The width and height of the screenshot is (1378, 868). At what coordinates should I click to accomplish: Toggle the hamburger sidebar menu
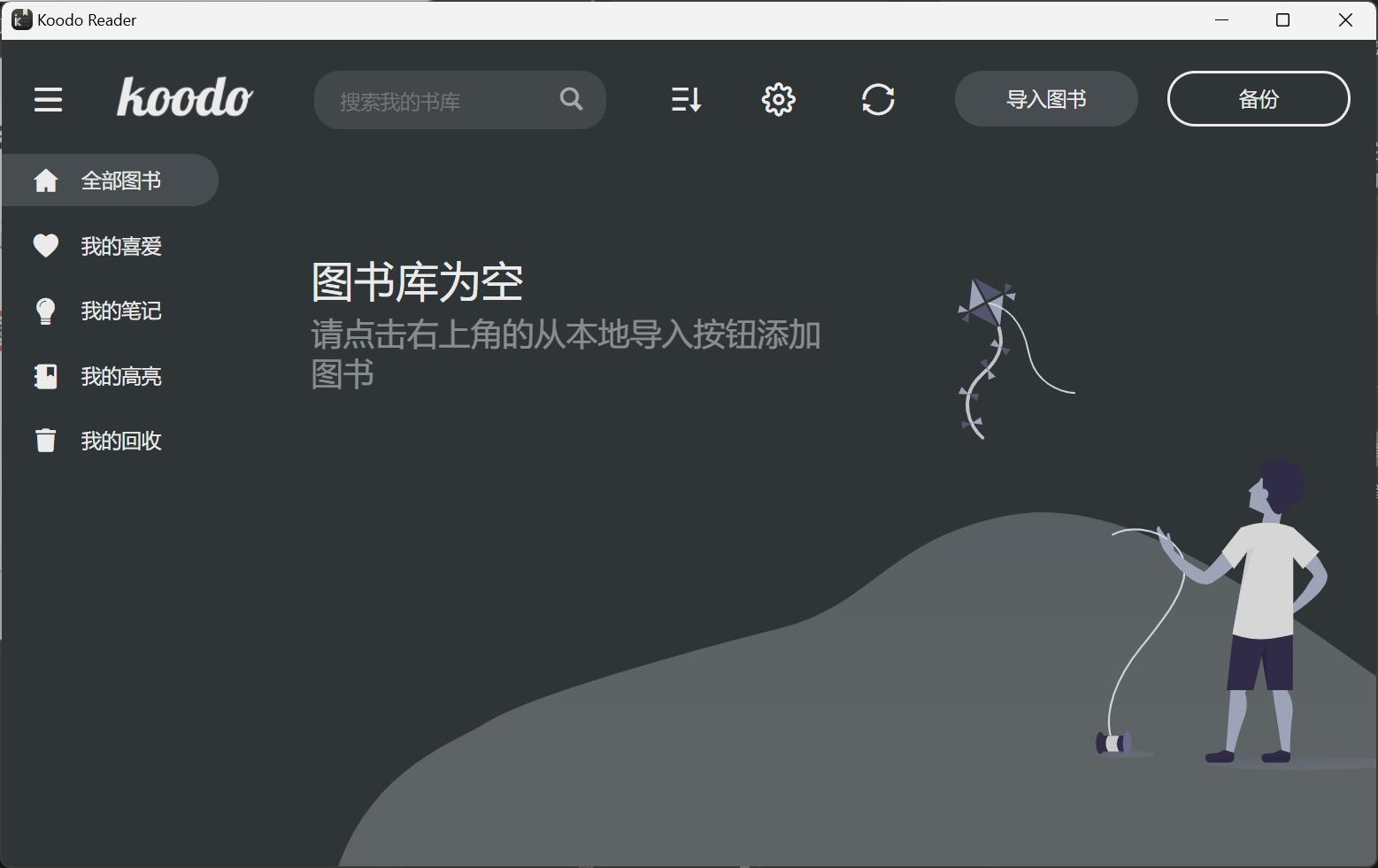pyautogui.click(x=48, y=99)
